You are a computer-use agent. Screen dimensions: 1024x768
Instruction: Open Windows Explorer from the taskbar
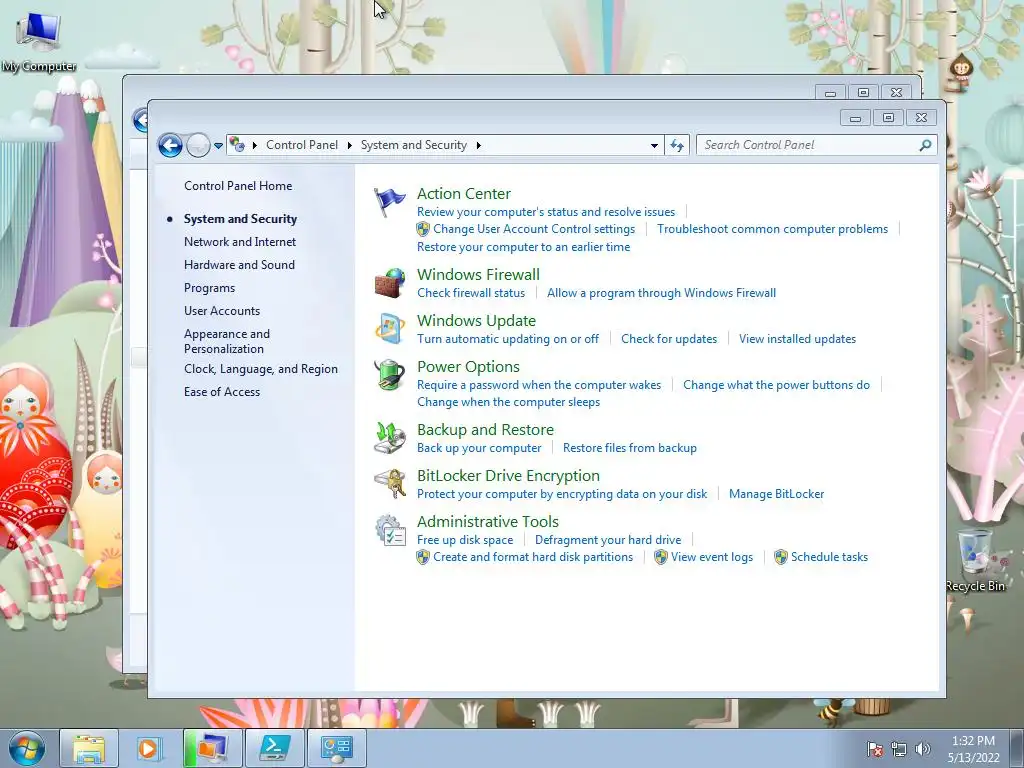[x=89, y=748]
